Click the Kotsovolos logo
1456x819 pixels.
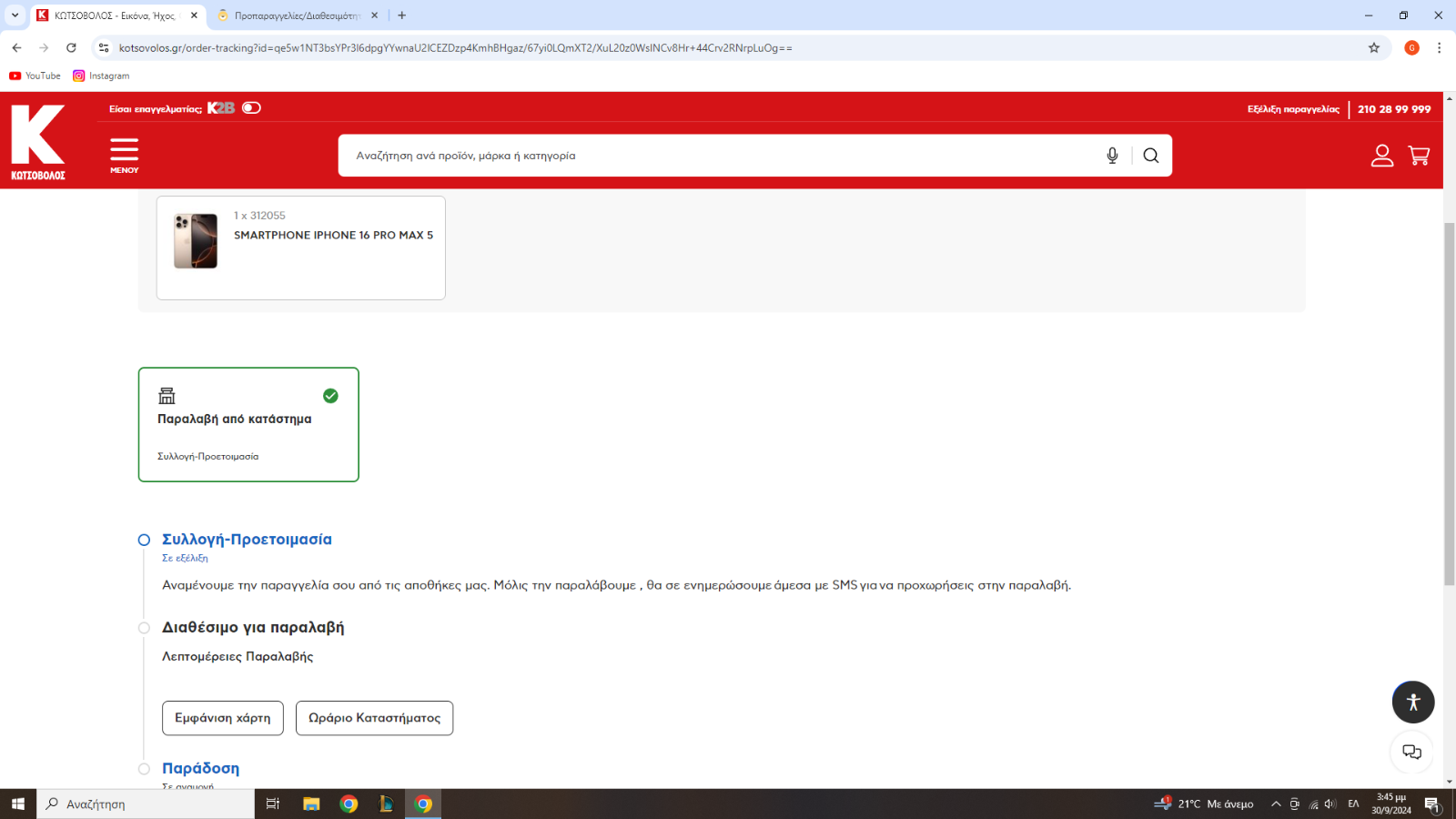tap(38, 142)
